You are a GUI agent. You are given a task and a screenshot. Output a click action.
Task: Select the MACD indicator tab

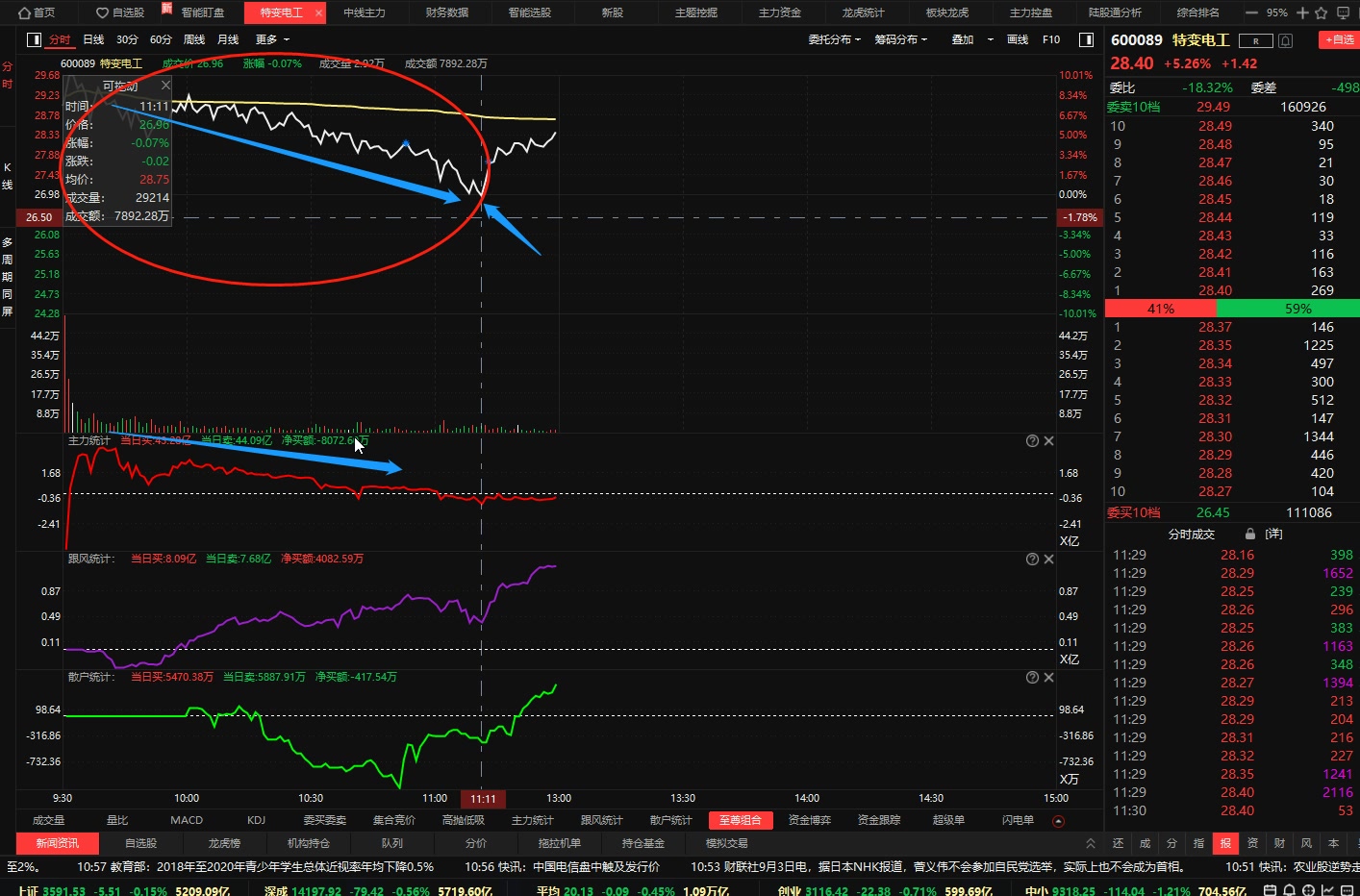pos(187,820)
